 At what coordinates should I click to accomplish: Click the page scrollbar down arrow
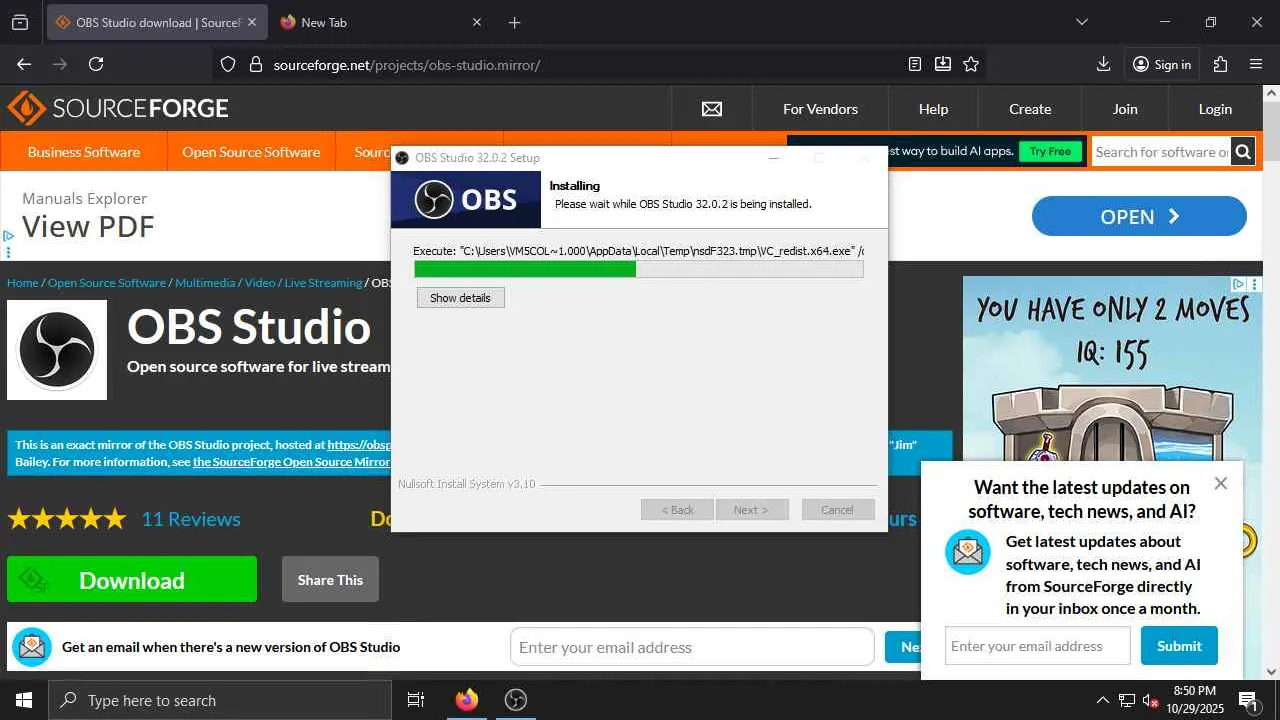coord(1271,672)
